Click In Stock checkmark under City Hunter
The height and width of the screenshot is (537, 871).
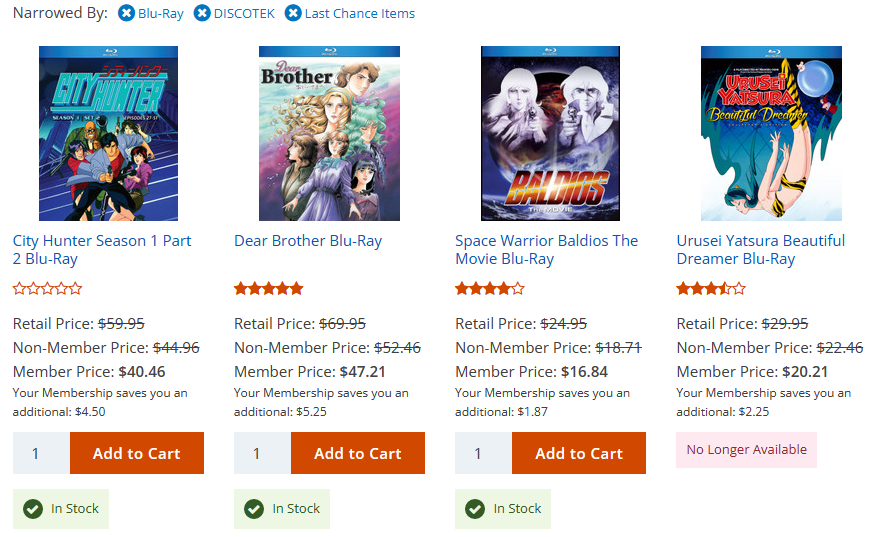[32, 509]
